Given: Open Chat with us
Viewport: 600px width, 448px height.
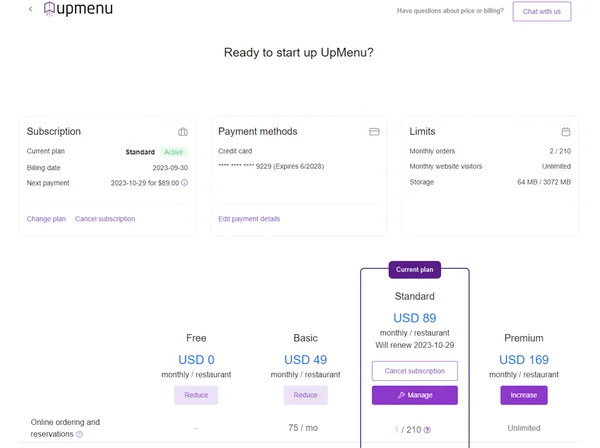Looking at the screenshot, I should (542, 11).
